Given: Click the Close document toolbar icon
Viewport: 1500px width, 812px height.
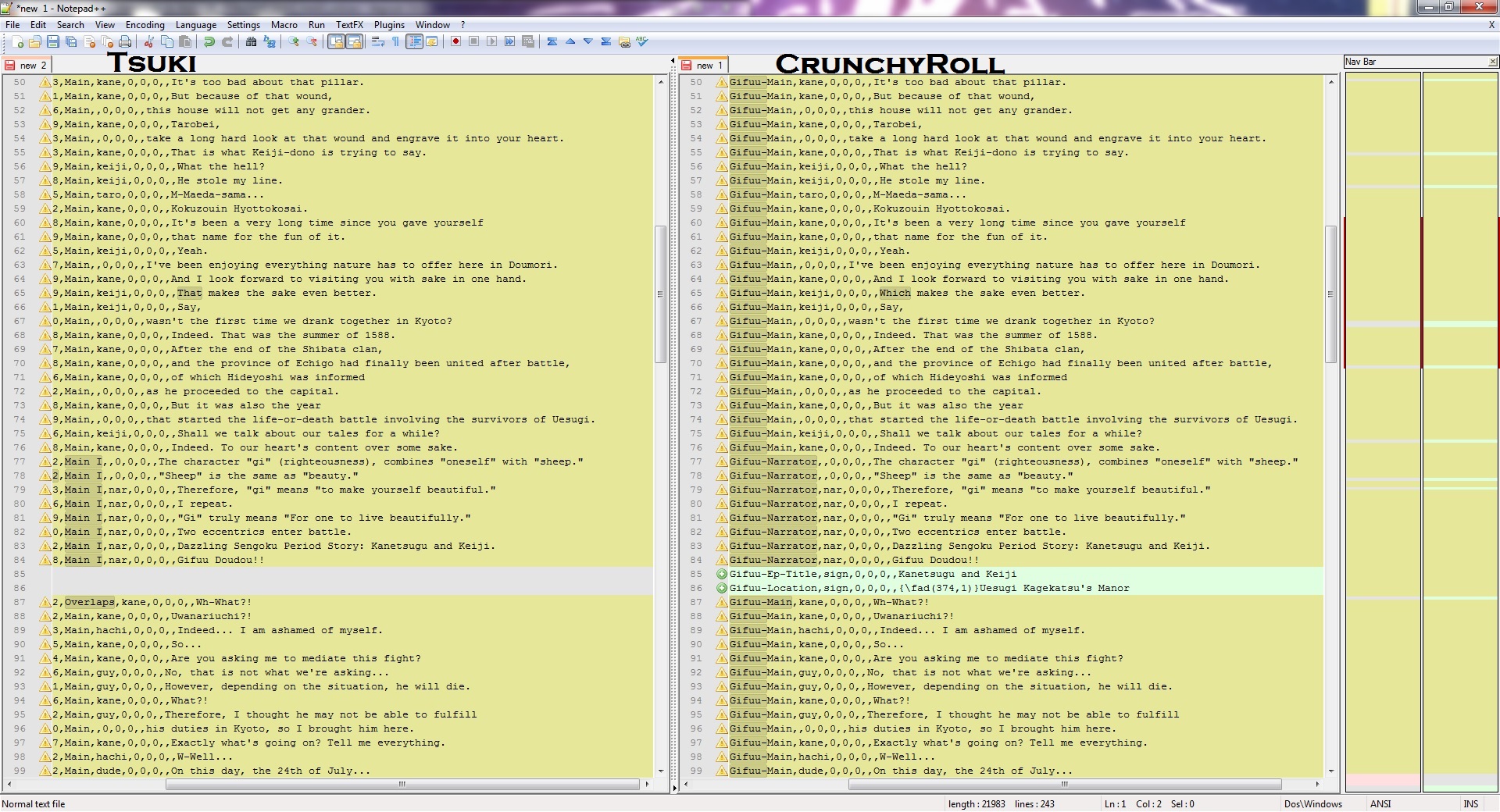Looking at the screenshot, I should [89, 41].
